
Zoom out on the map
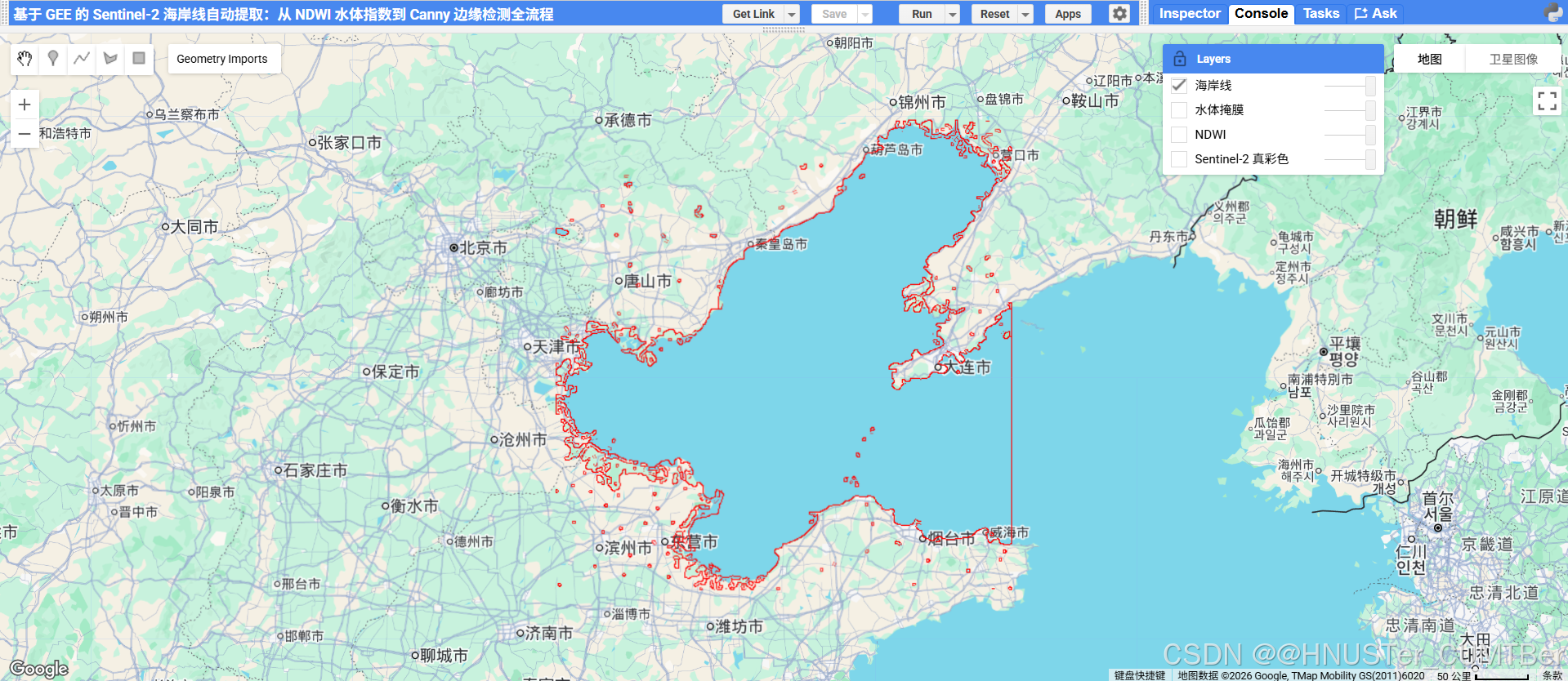[x=25, y=133]
